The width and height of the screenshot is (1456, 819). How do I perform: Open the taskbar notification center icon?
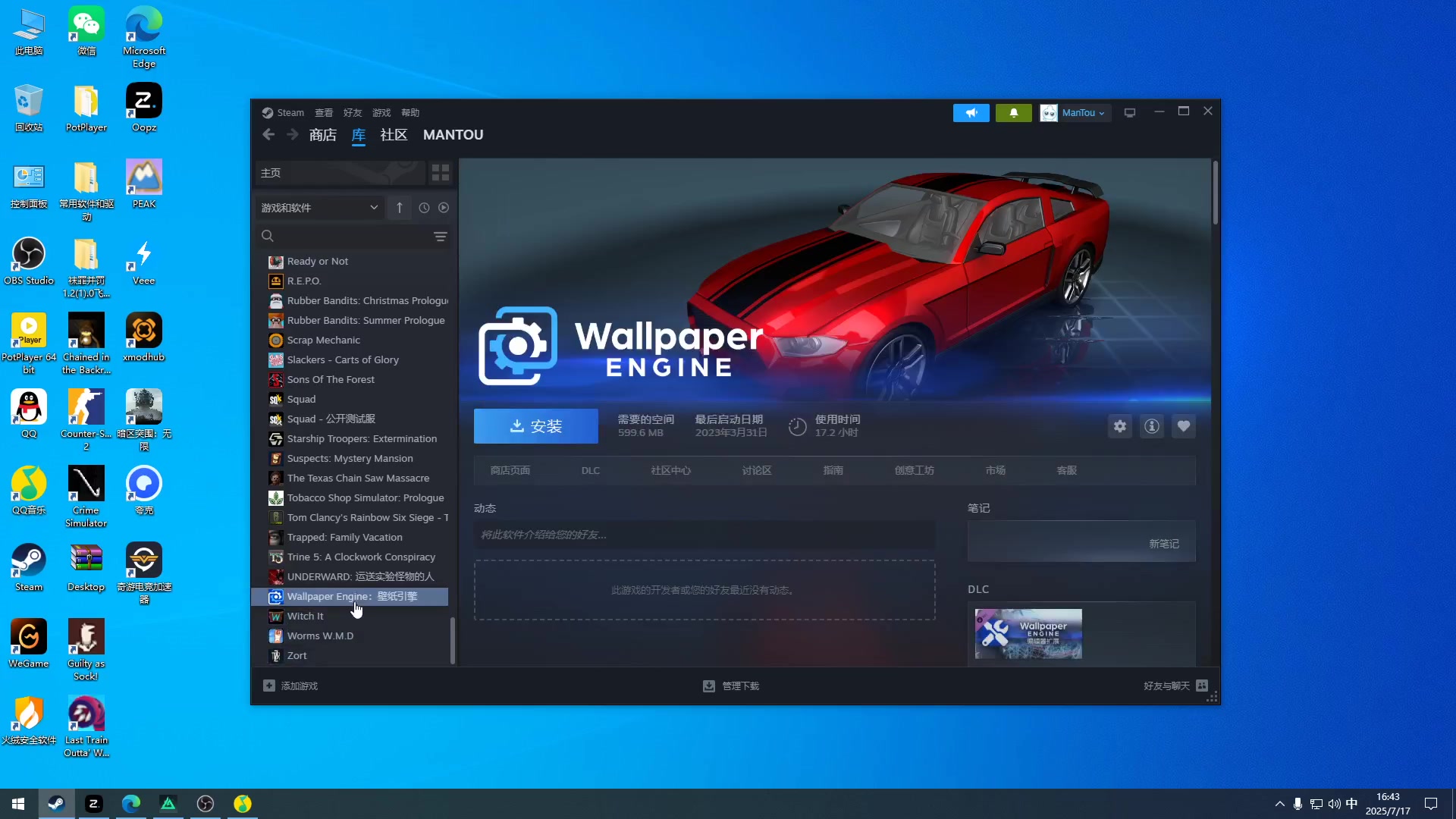(1431, 804)
